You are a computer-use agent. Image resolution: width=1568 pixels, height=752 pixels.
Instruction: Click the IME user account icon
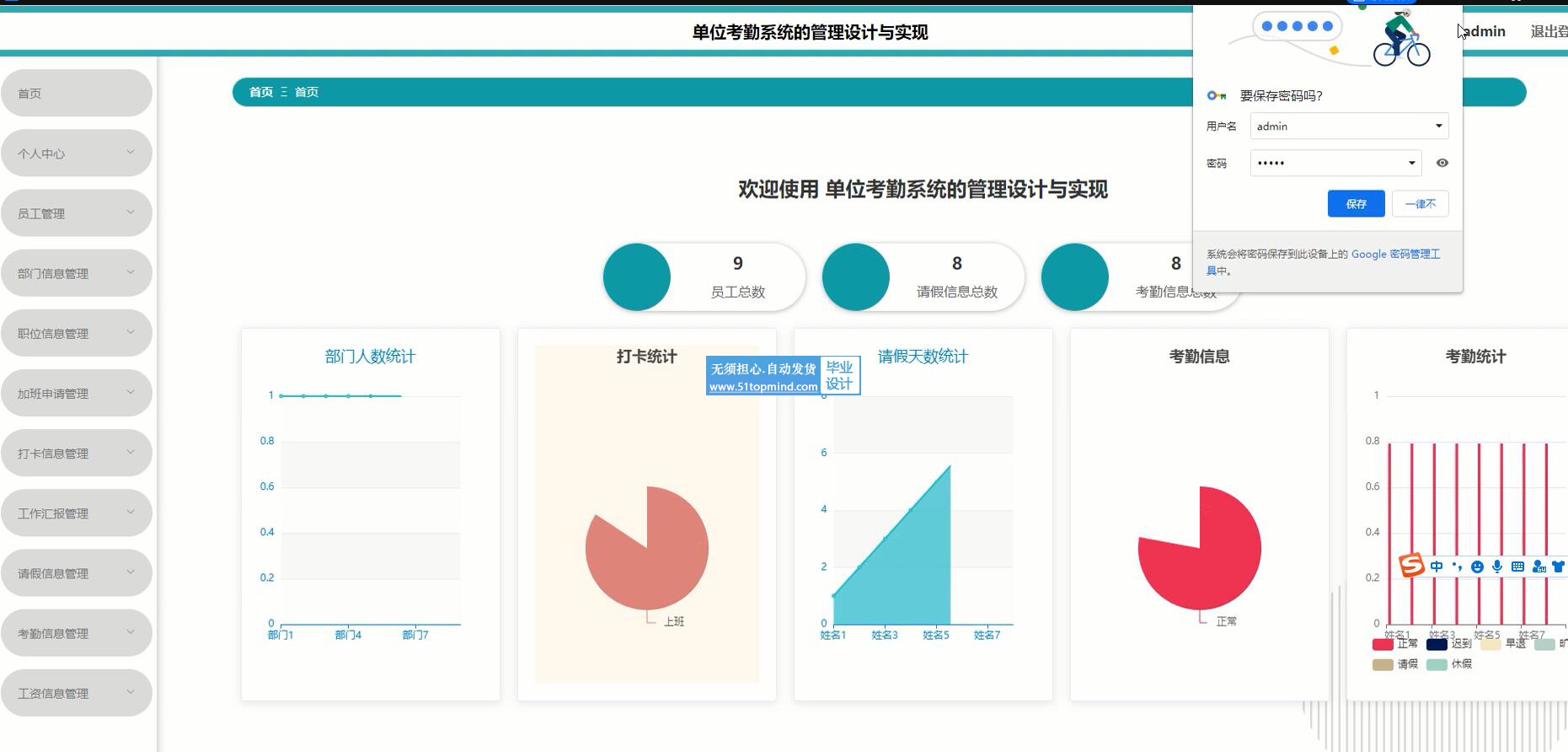click(1539, 567)
